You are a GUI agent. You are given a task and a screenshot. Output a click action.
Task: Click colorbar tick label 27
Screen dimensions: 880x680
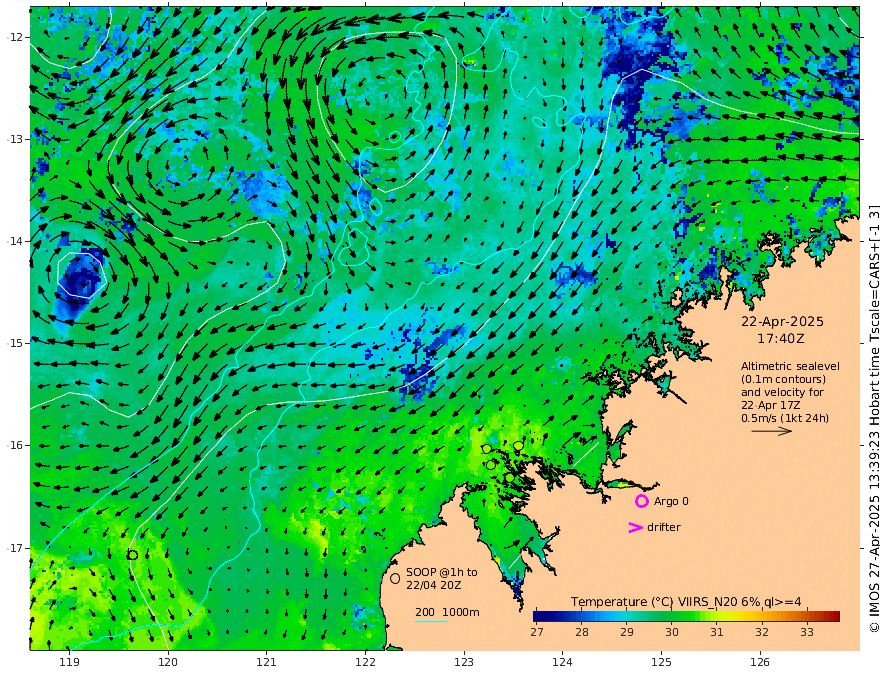[x=537, y=632]
